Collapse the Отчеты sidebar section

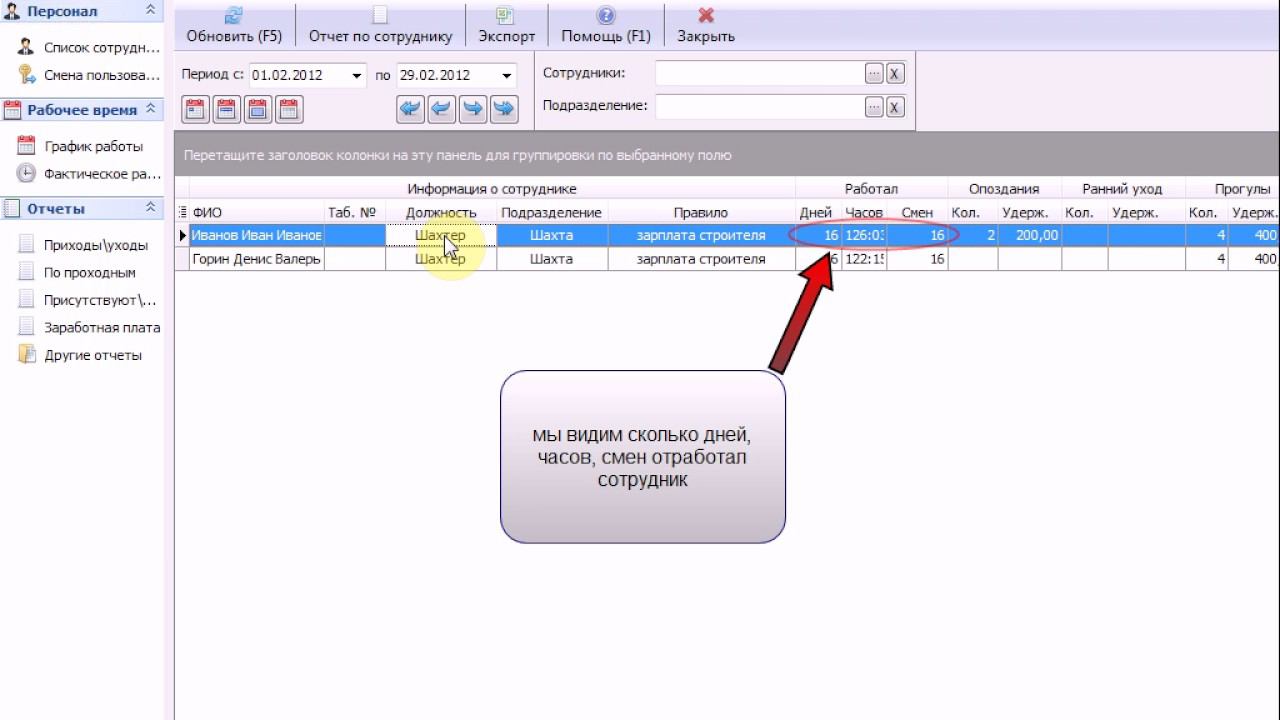pos(150,208)
